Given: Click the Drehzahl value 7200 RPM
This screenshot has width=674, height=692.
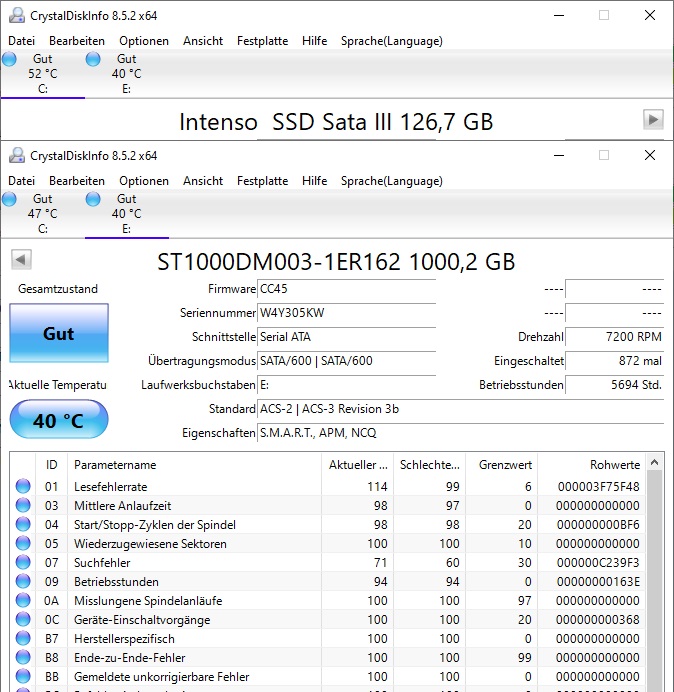Looking at the screenshot, I should 614,337.
